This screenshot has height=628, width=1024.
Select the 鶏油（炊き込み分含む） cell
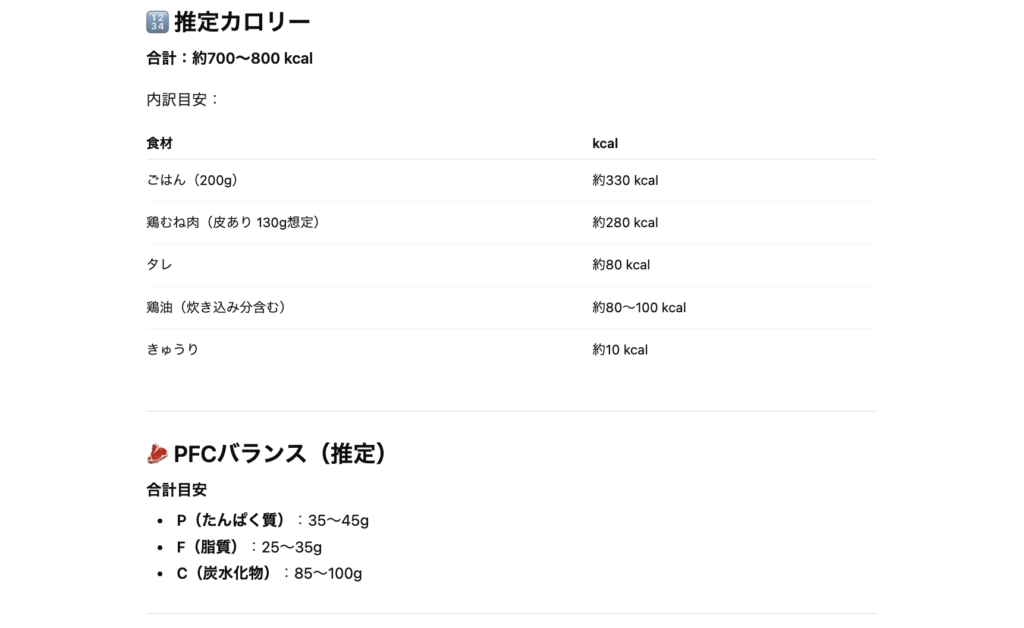coord(216,308)
